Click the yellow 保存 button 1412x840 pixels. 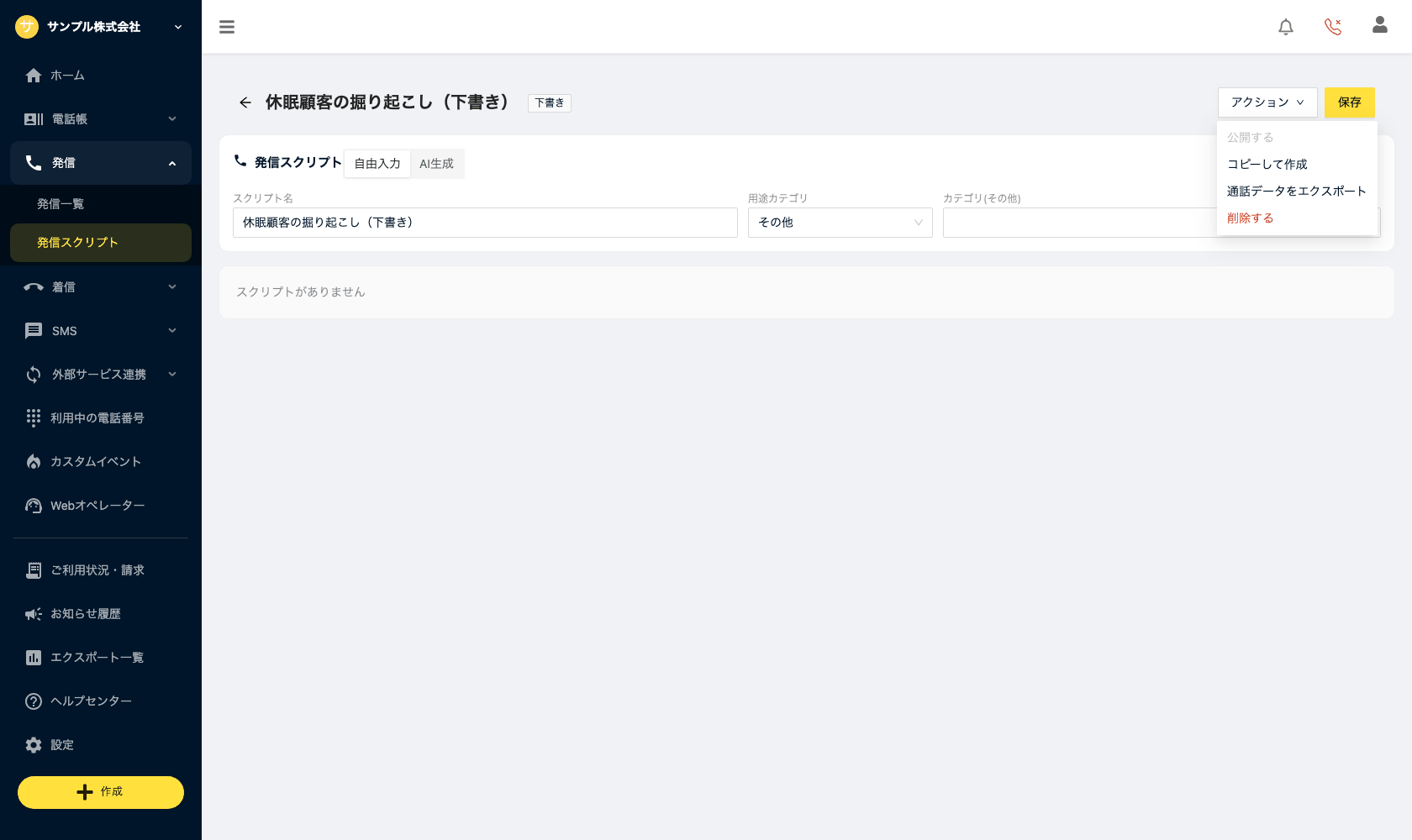1350,102
